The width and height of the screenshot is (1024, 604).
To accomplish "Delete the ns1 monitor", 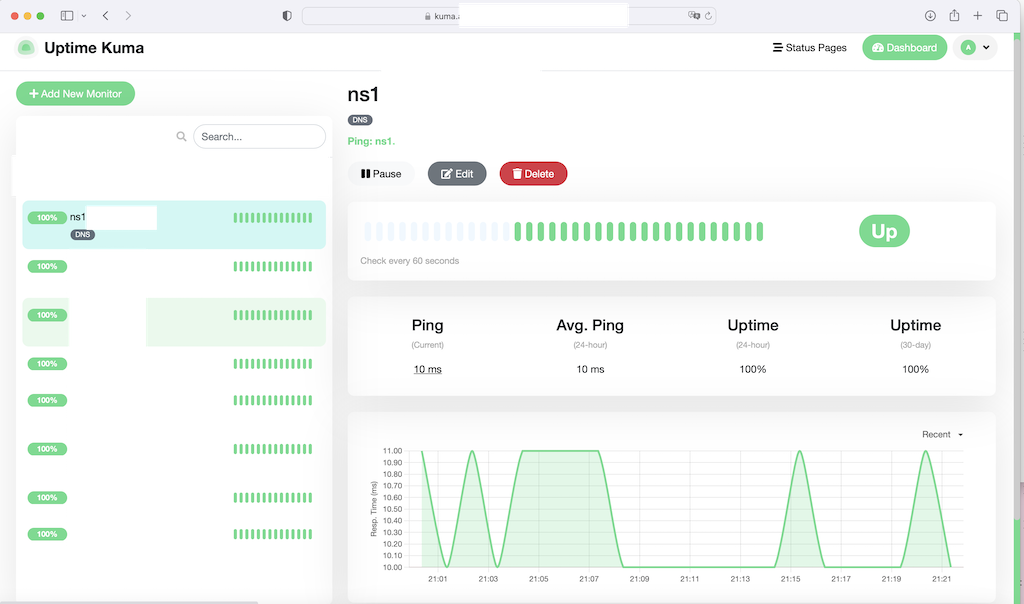I will (534, 174).
